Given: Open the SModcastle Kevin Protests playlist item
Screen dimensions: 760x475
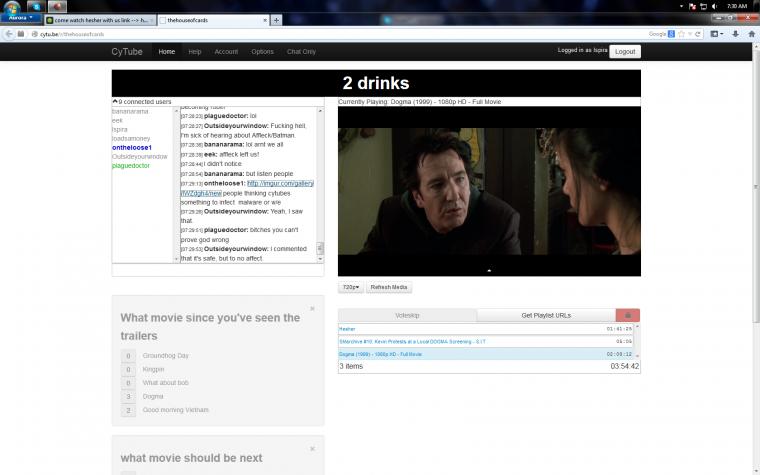Looking at the screenshot, I should tap(485, 341).
